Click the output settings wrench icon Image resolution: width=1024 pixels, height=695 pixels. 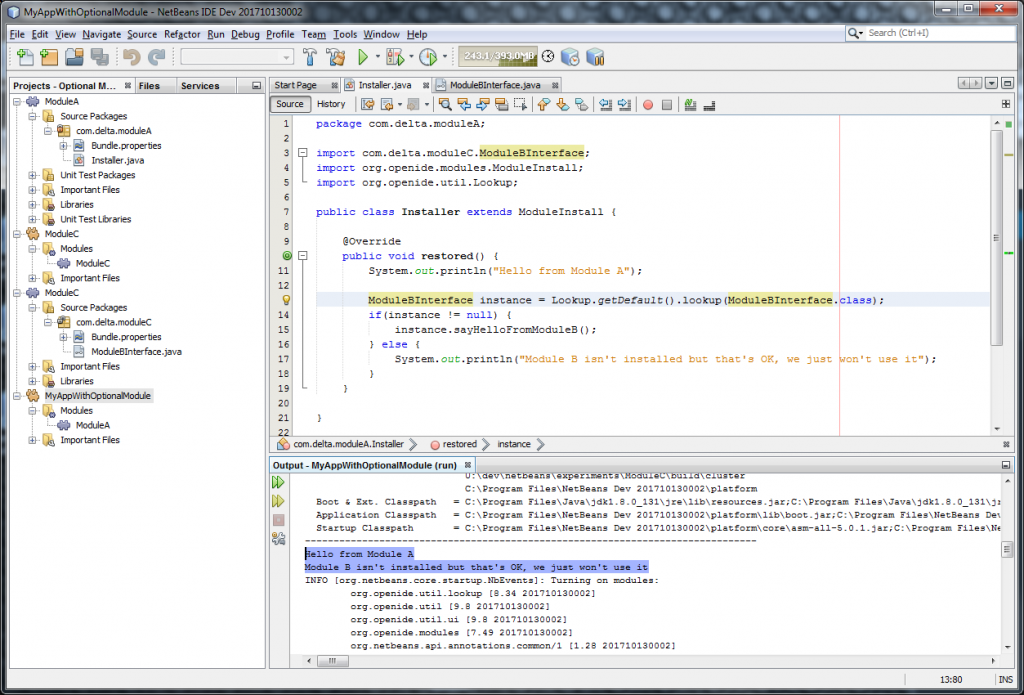pyautogui.click(x=278, y=539)
